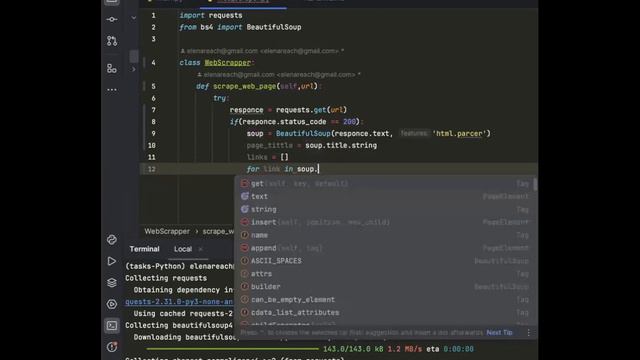This screenshot has width=640, height=360.
Task: Click the author hint above def scrape_web_page
Action: click(x=279, y=75)
